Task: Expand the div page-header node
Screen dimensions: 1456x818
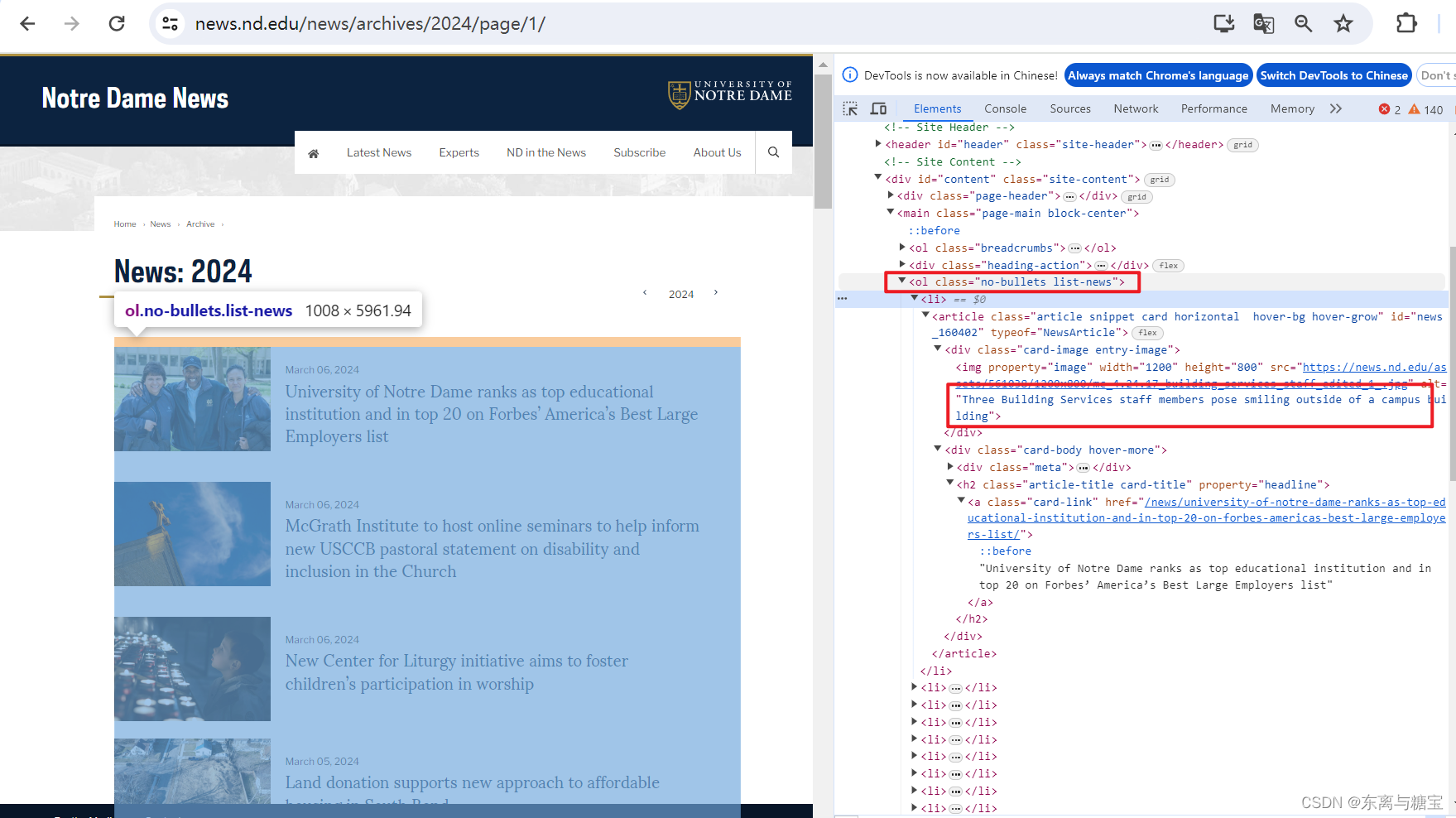Action: (891, 195)
